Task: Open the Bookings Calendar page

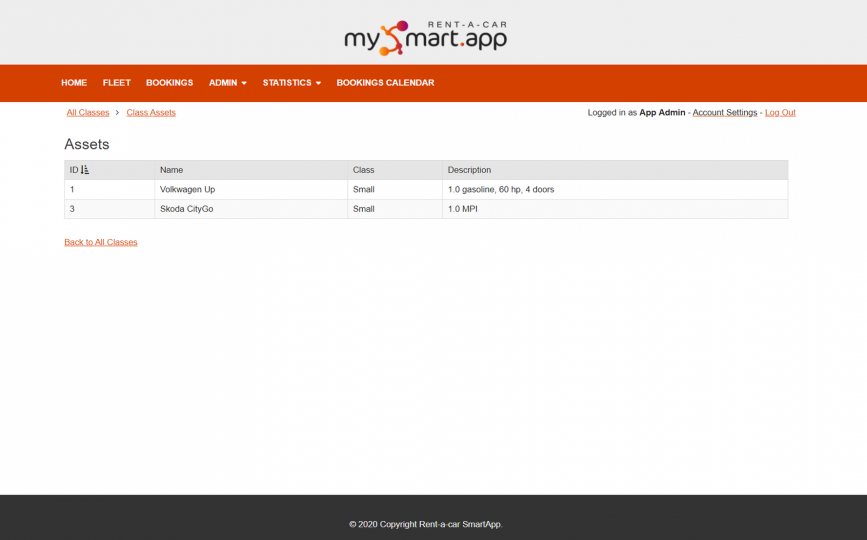Action: (385, 83)
